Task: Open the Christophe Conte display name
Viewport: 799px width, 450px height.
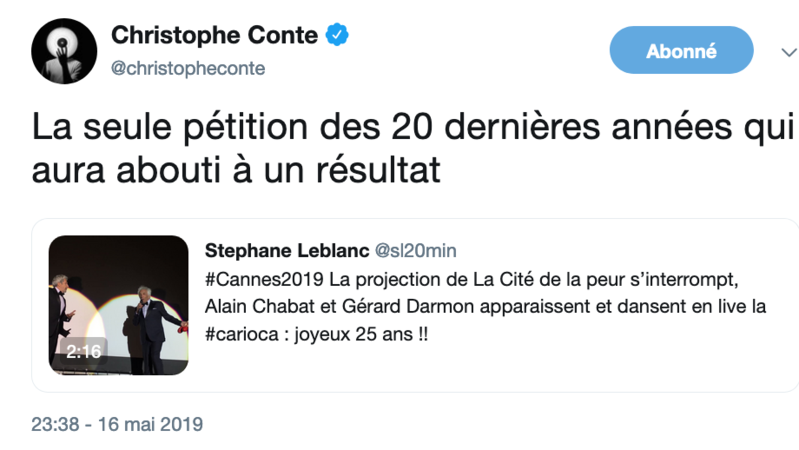Action: click(x=214, y=36)
